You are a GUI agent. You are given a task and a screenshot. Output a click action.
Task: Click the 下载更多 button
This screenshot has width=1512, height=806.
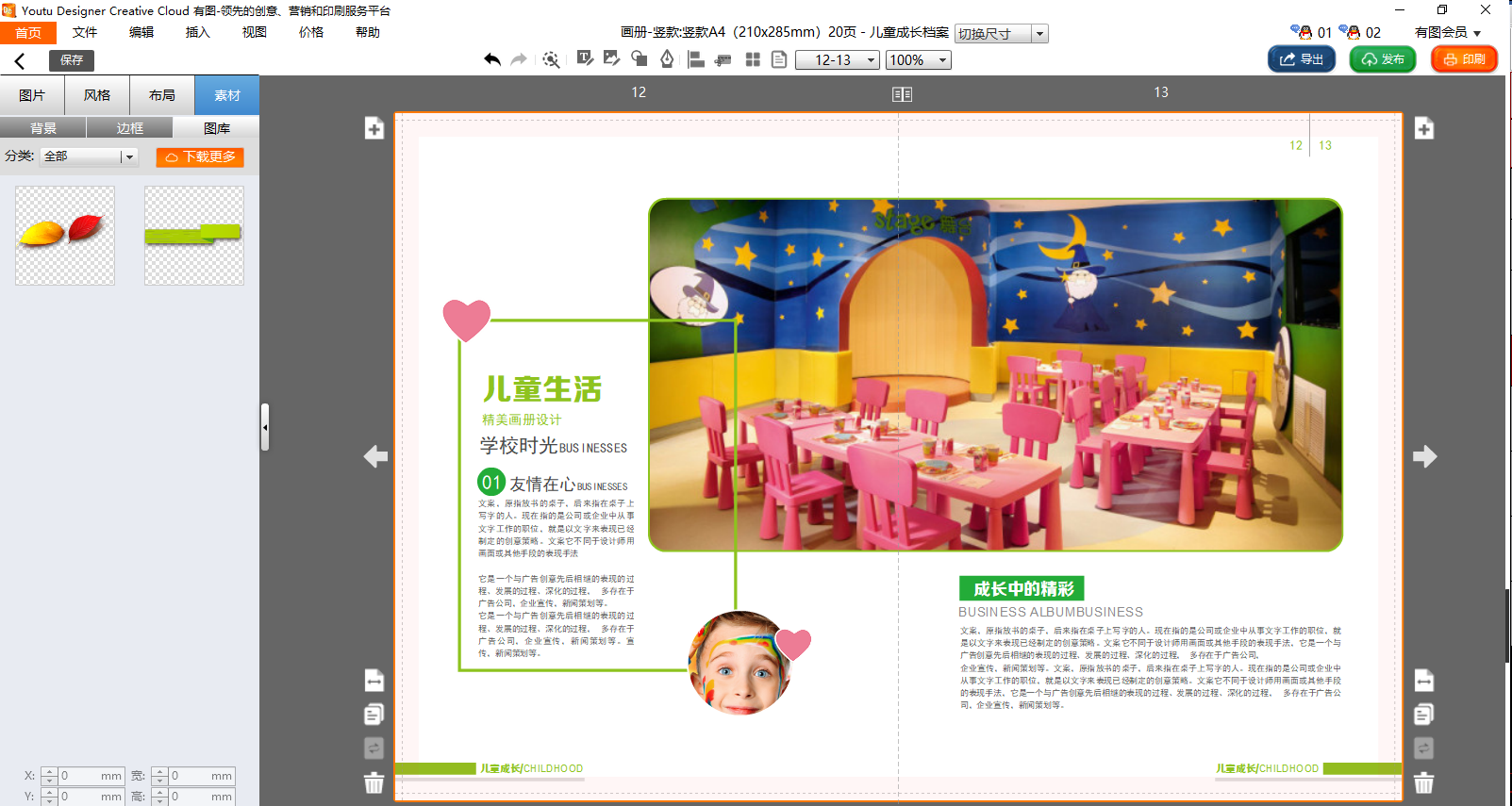(200, 156)
